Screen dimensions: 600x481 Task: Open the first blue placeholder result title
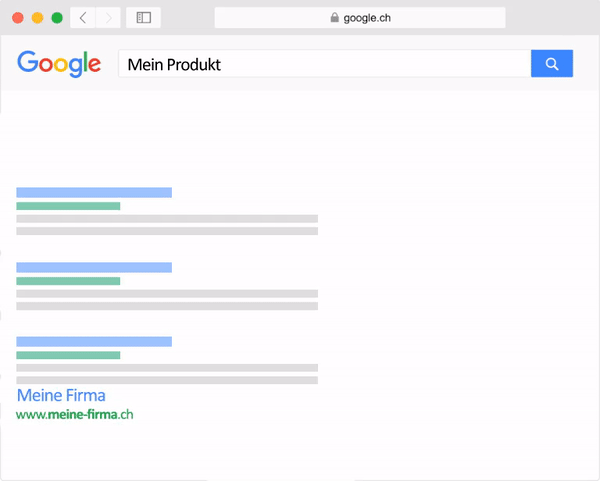pyautogui.click(x=94, y=192)
